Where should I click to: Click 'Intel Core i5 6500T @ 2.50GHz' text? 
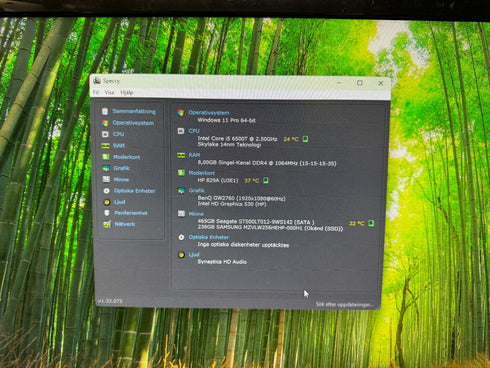click(x=237, y=139)
